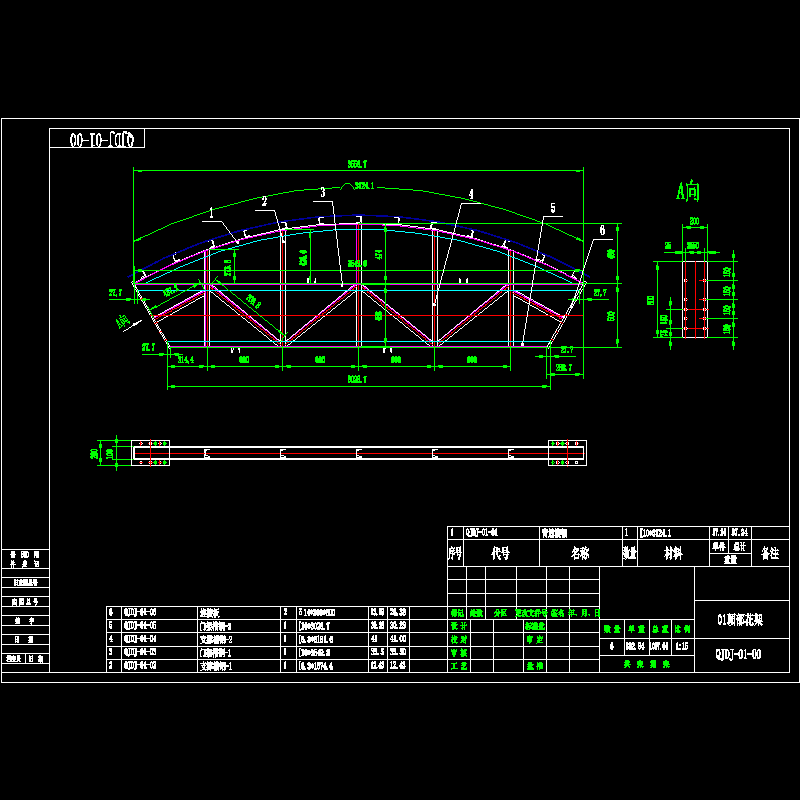This screenshot has height=800, width=800.
Task: Click part callout number 2
Action: (264, 201)
